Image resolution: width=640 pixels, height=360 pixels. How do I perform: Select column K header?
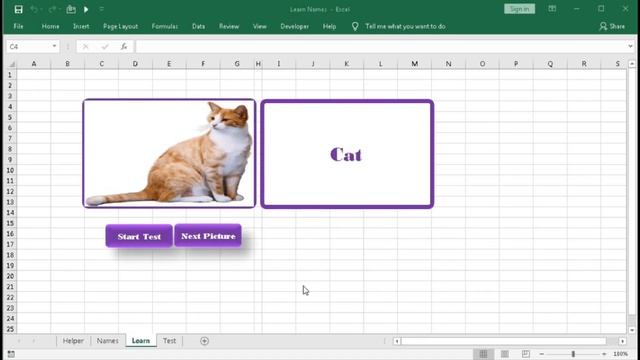(x=347, y=64)
